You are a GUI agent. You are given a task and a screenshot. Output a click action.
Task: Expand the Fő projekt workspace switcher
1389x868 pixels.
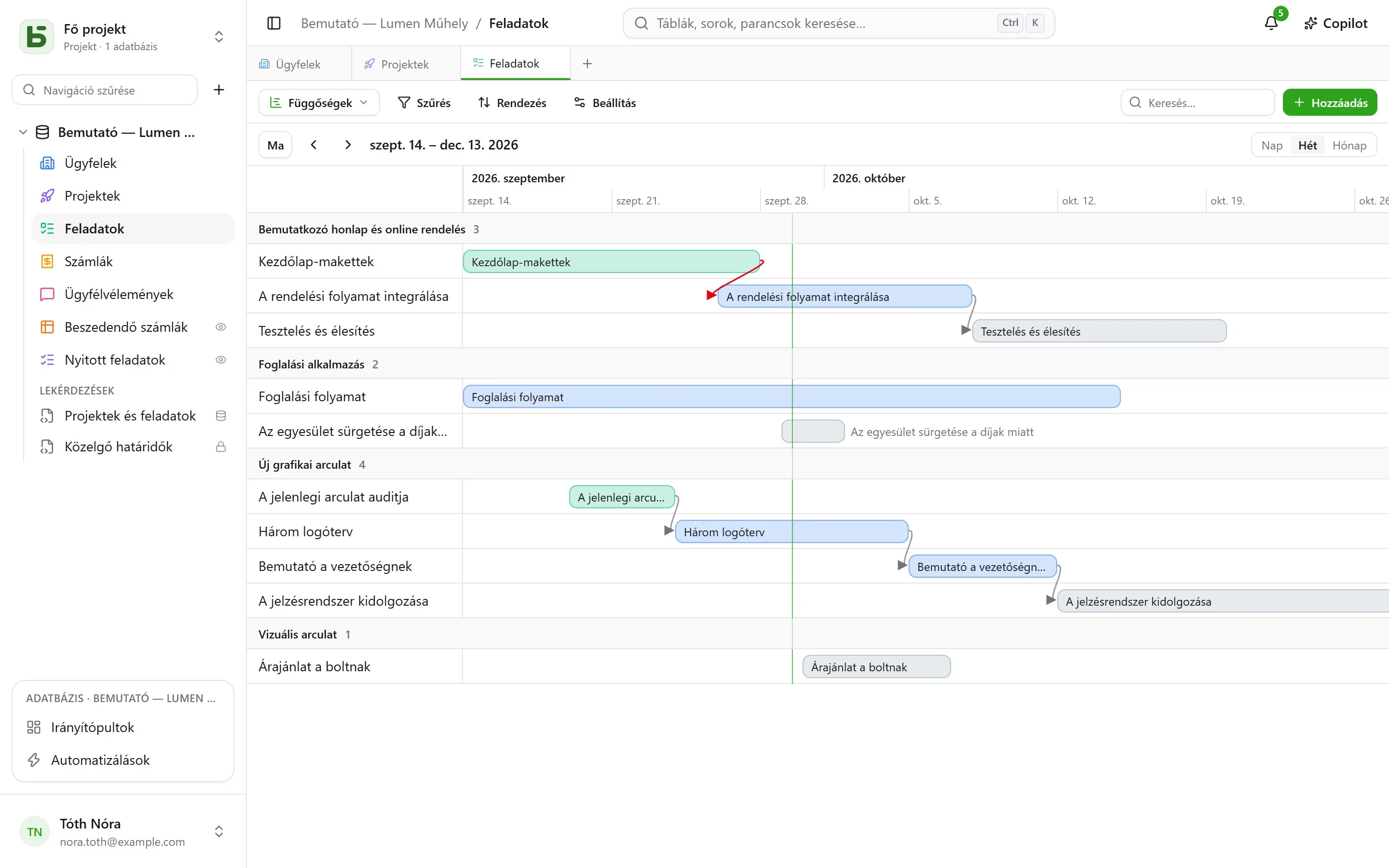(218, 36)
